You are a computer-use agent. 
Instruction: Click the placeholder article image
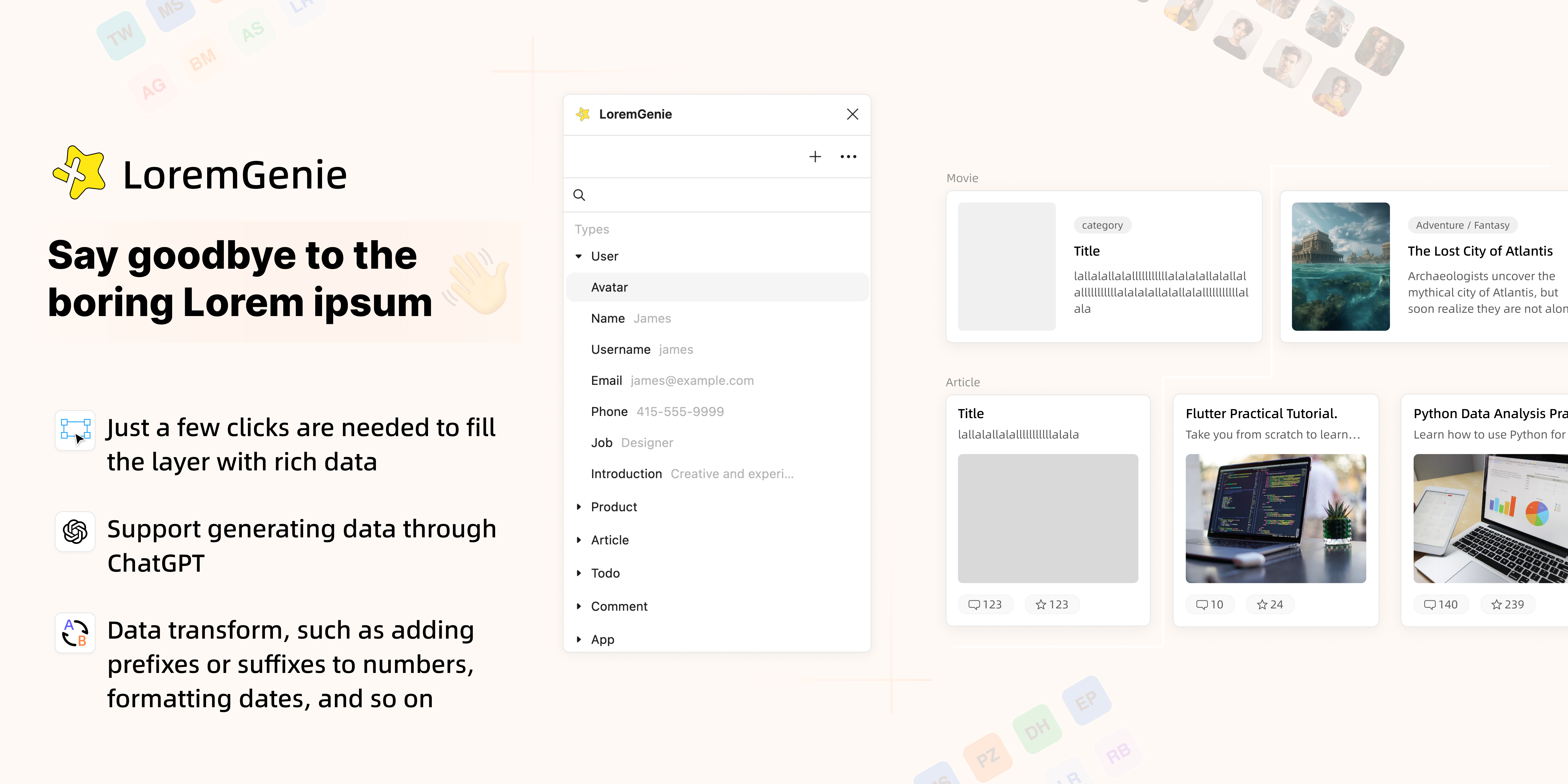[x=1048, y=519]
